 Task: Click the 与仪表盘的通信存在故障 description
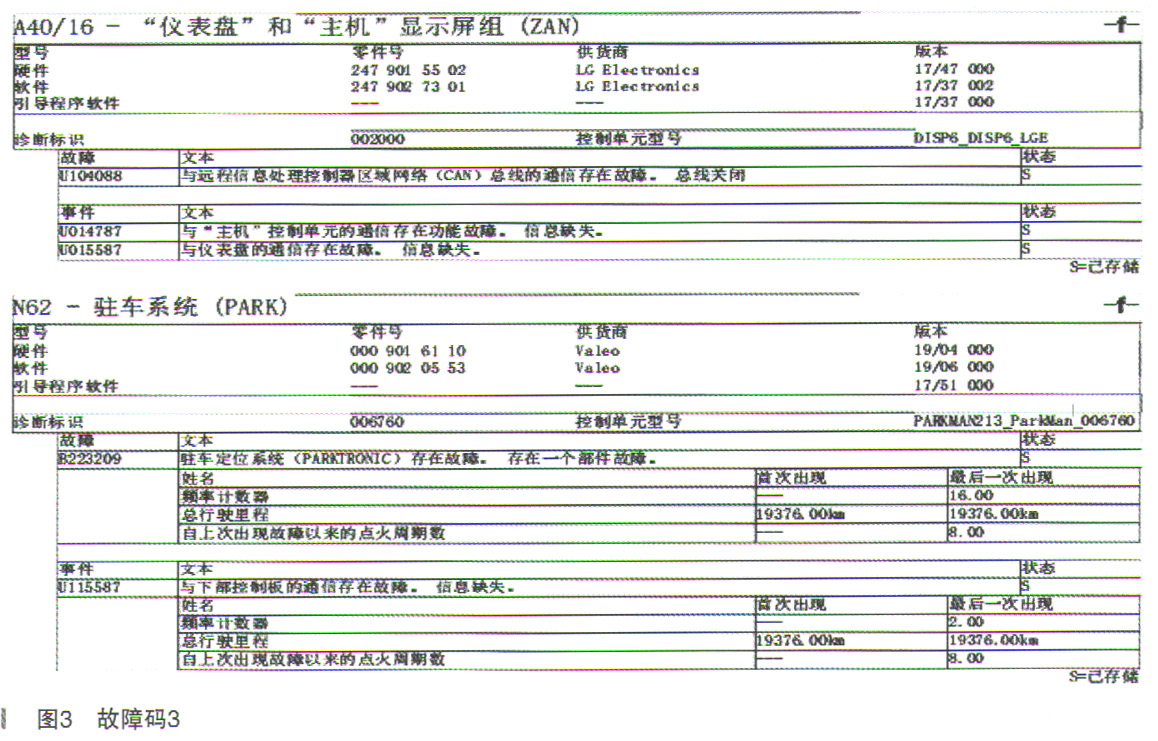[332, 250]
